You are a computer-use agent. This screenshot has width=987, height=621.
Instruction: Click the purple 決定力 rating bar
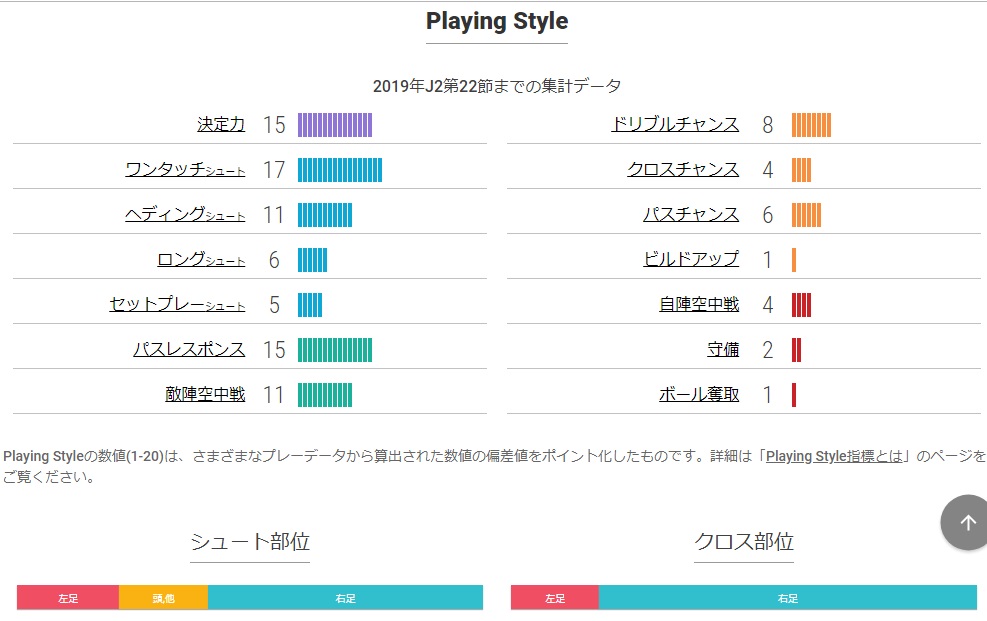335,125
